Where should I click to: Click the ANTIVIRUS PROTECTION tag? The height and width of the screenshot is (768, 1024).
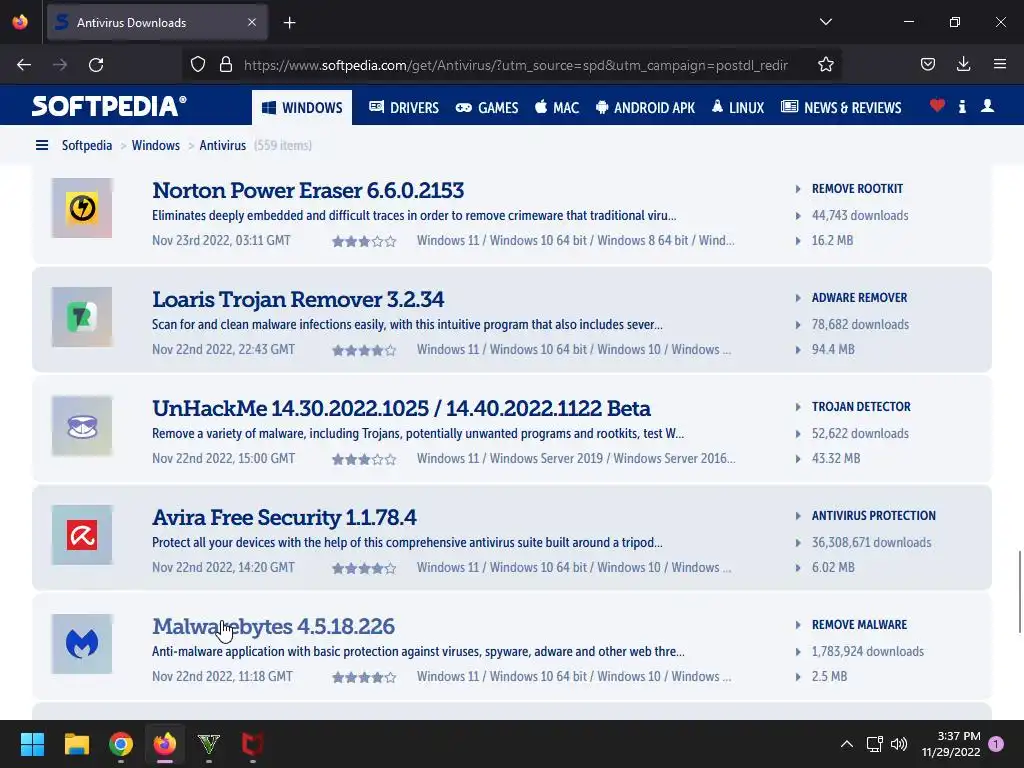pos(873,516)
